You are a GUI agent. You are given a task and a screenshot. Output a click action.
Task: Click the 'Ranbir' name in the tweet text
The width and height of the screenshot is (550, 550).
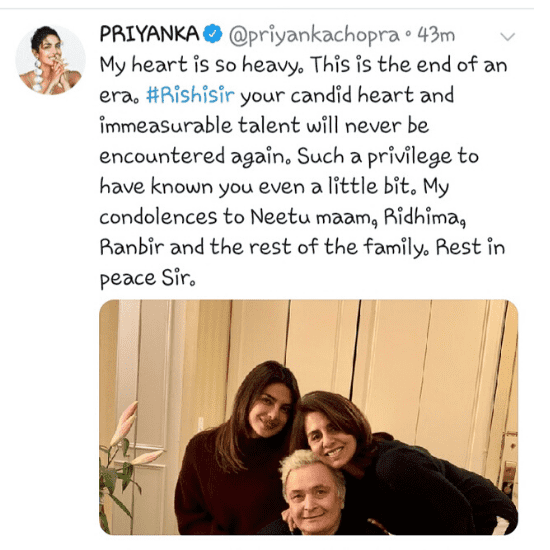[x=132, y=247]
